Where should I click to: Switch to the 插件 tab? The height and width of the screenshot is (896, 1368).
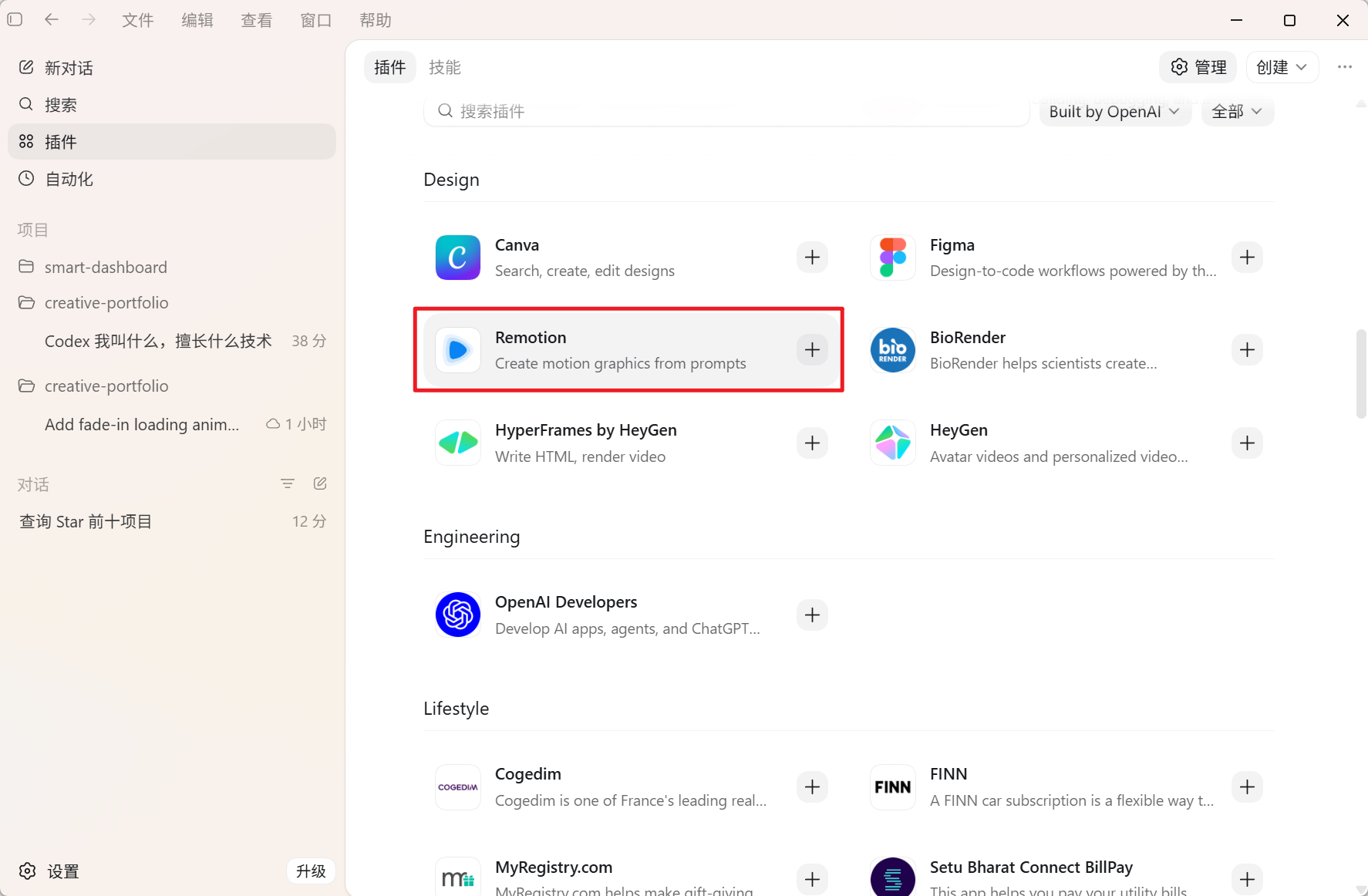[x=390, y=67]
